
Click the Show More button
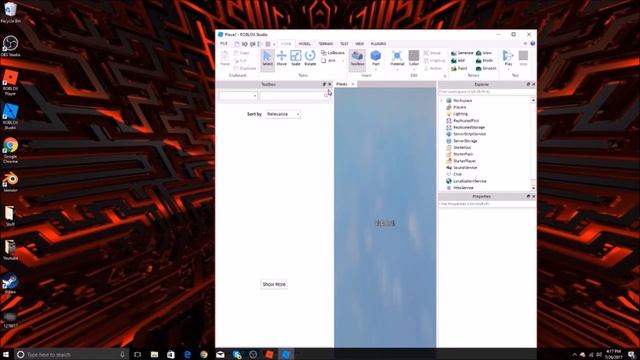tap(274, 284)
